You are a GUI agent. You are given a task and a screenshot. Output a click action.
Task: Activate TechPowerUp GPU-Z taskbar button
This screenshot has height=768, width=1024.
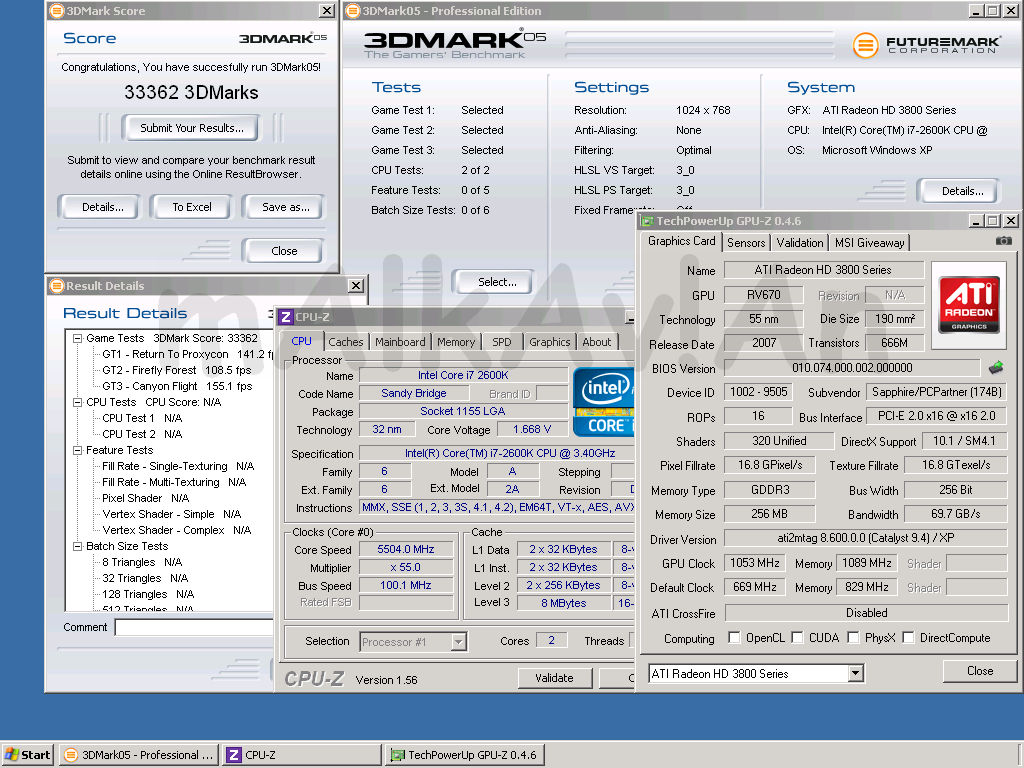coord(464,755)
